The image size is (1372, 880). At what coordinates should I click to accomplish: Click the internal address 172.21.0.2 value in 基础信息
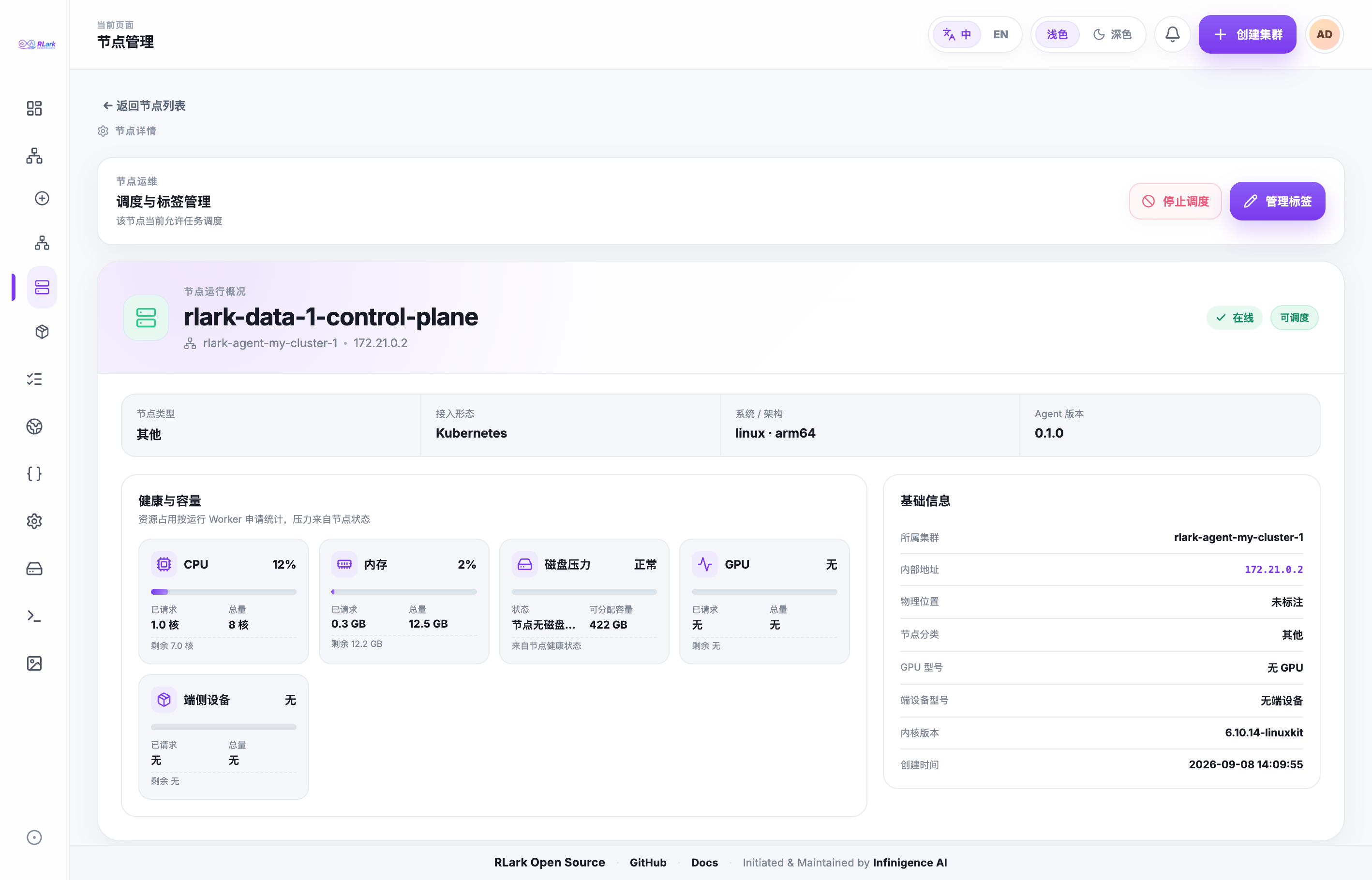[1274, 570]
